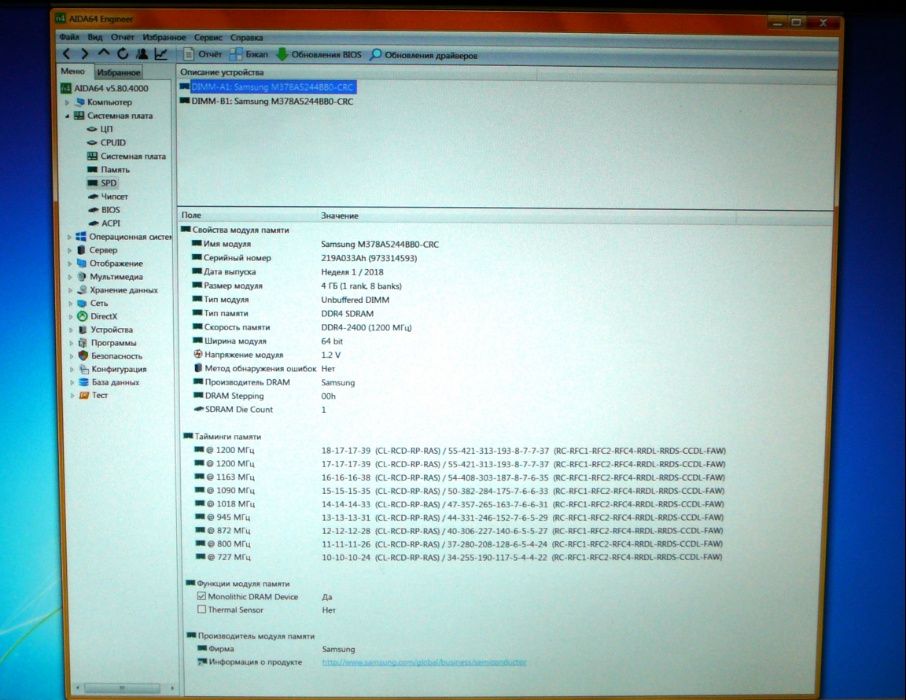Refresh the view with the Refresh icon
This screenshot has height=700, width=906.
point(122,54)
